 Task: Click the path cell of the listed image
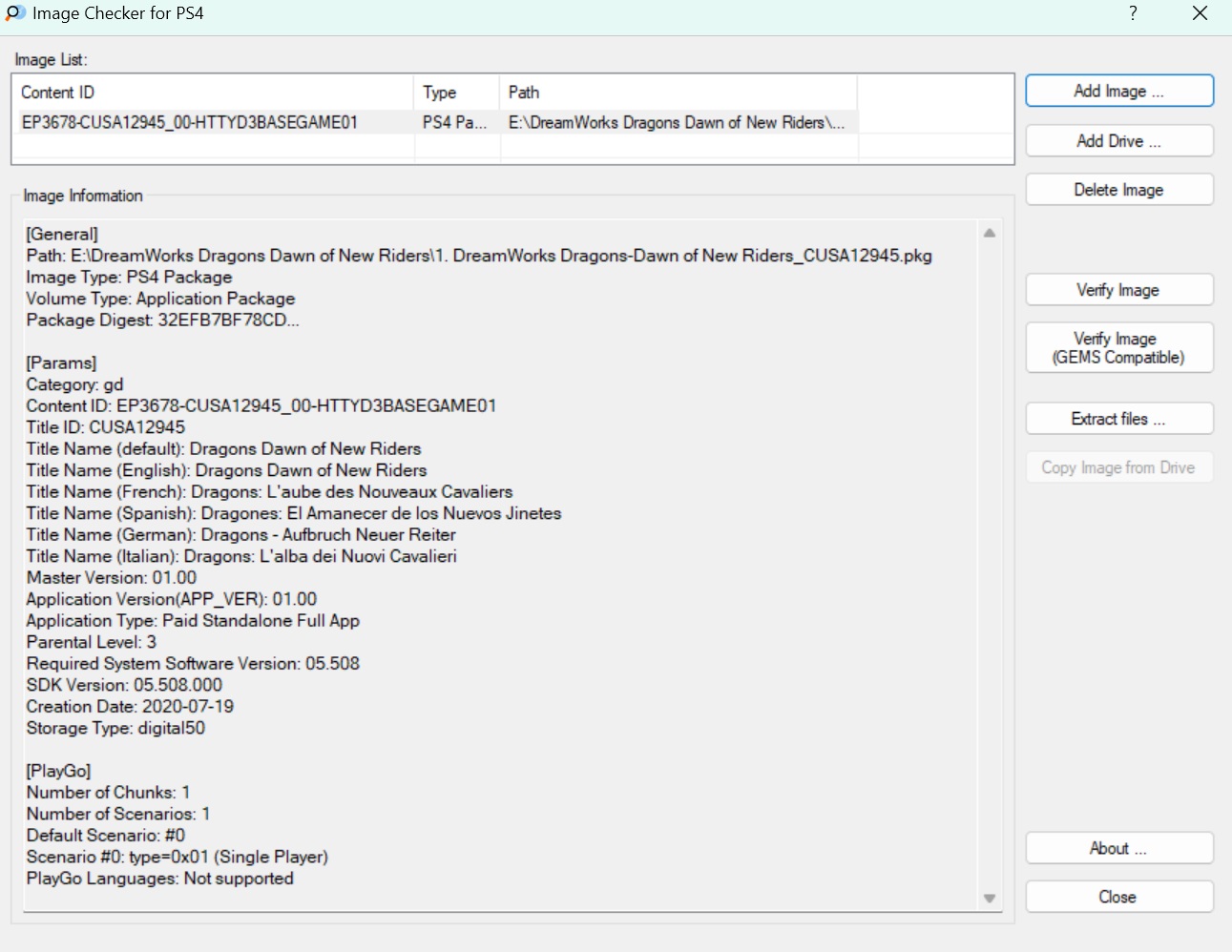pyautogui.click(x=676, y=122)
